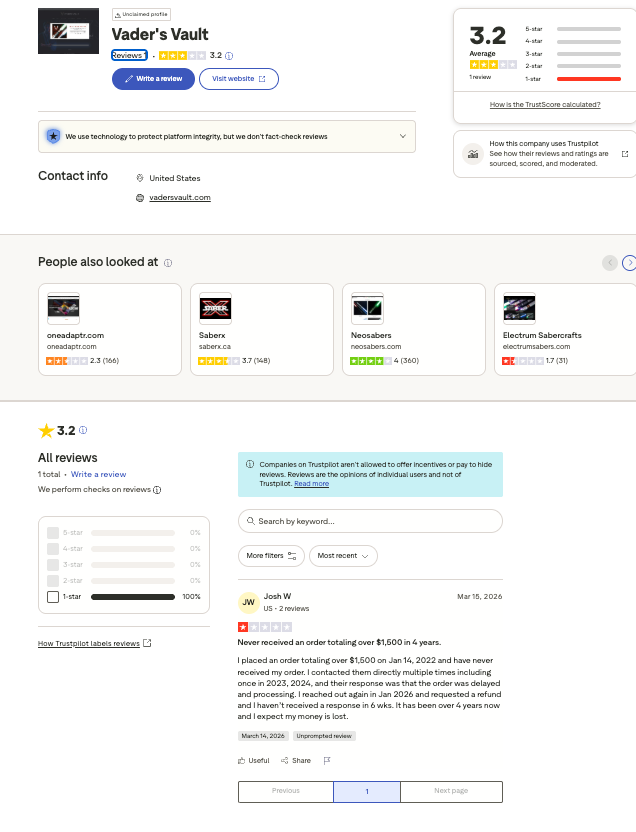
Task: Click the Unprompted review label
Action: coord(324,736)
